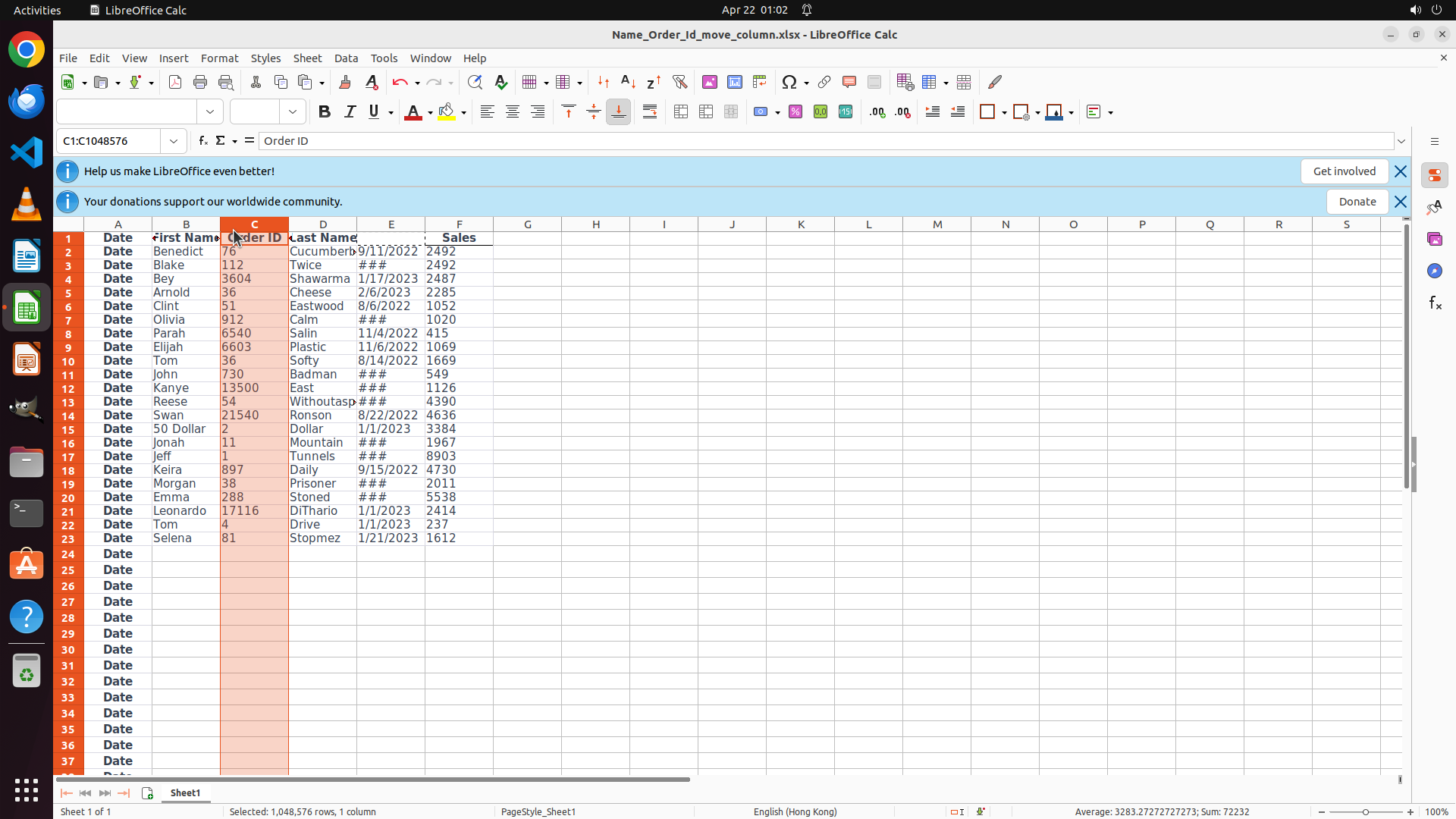Image resolution: width=1456 pixels, height=819 pixels.
Task: Click the Insert Special Character icon
Action: coord(789,82)
